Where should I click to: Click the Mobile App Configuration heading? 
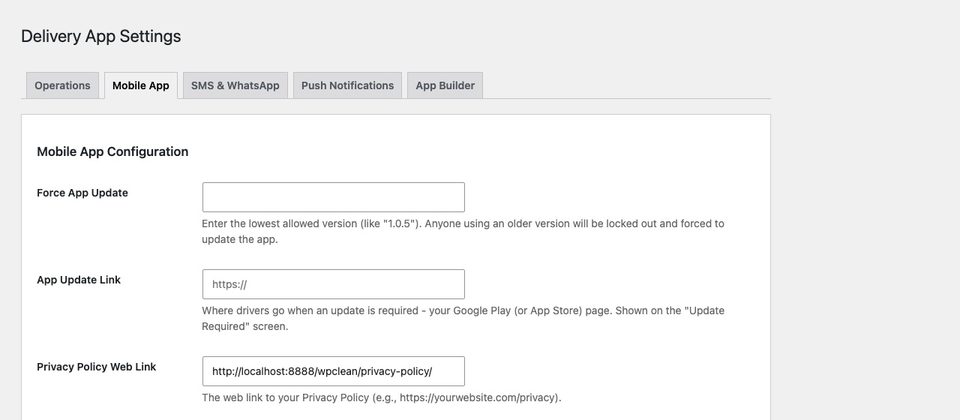coord(113,151)
